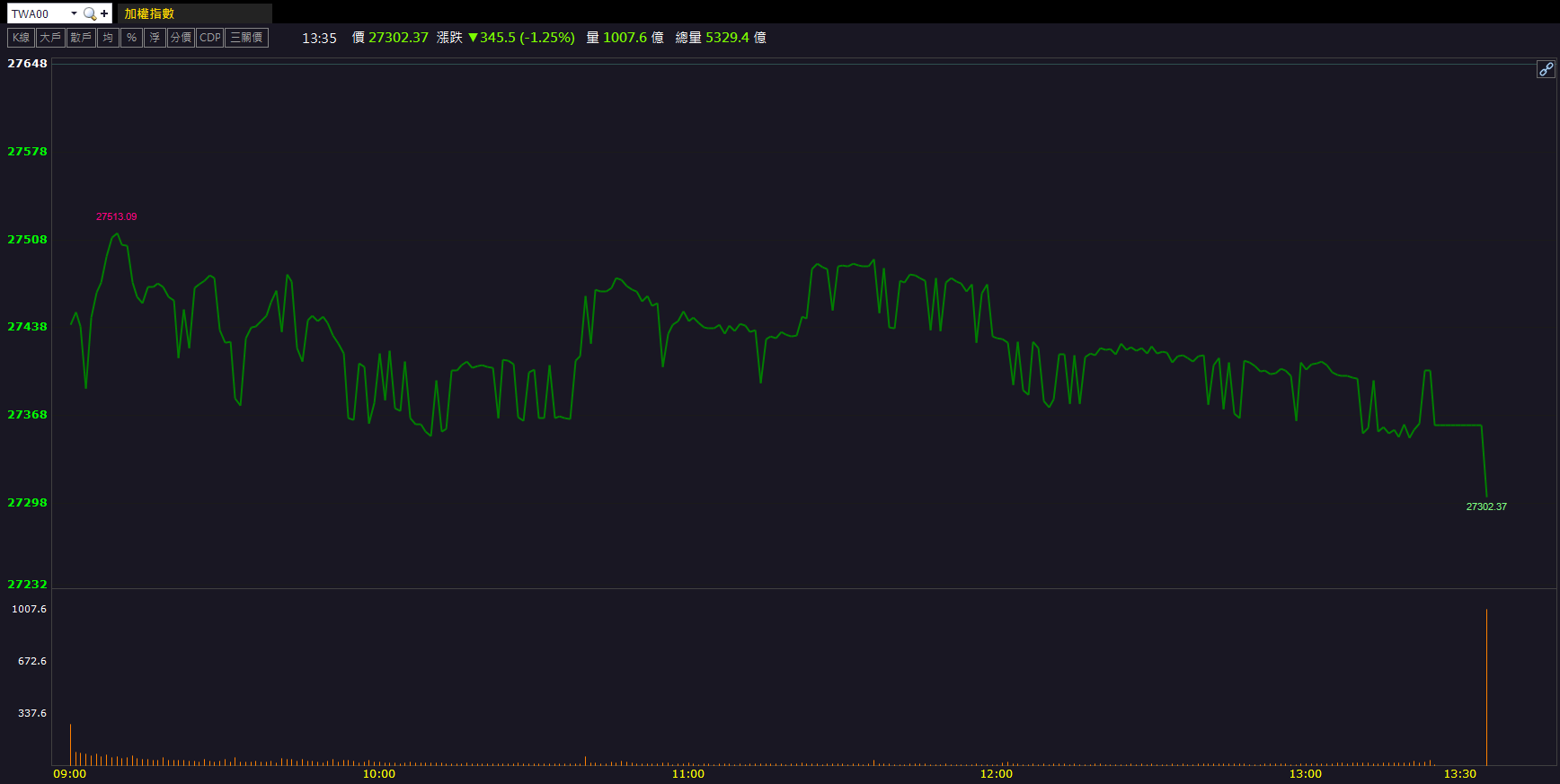Toggle the 散戶 retail trader overlay

(81, 38)
